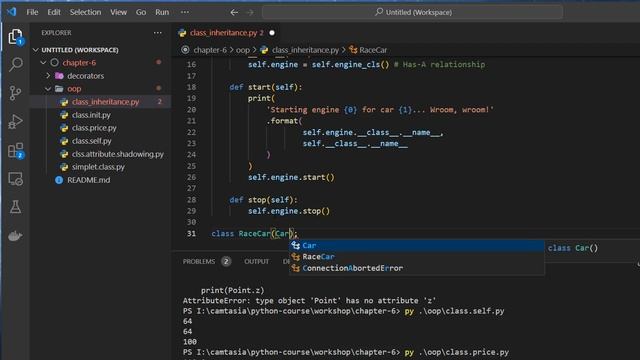The width and height of the screenshot is (640, 360).
Task: Click line number 18 in the gutter
Action: click(191, 87)
